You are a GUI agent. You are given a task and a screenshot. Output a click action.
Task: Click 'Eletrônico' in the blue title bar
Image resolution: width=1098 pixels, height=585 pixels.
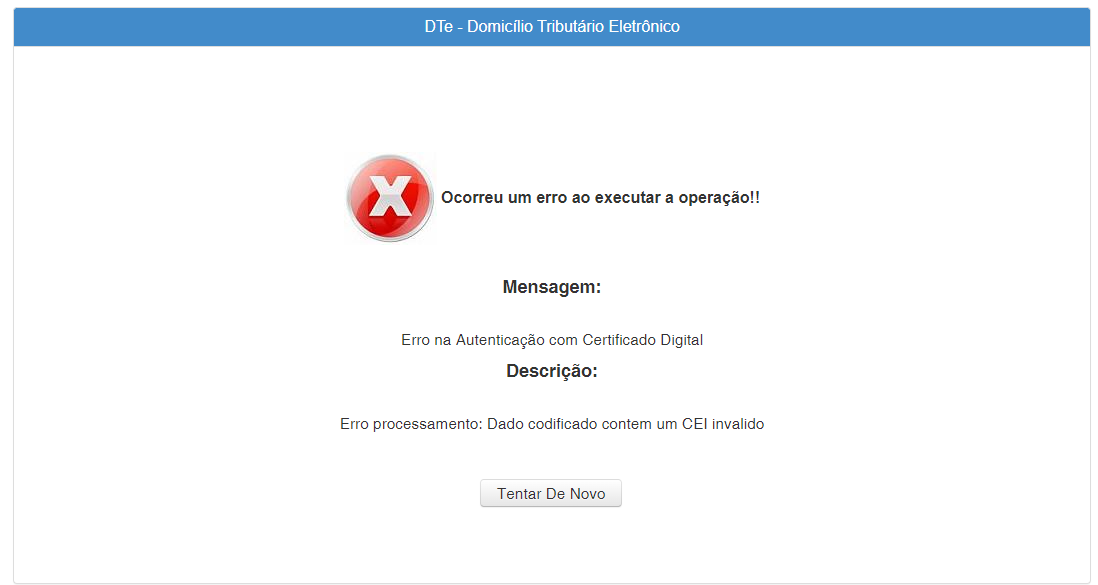[645, 27]
